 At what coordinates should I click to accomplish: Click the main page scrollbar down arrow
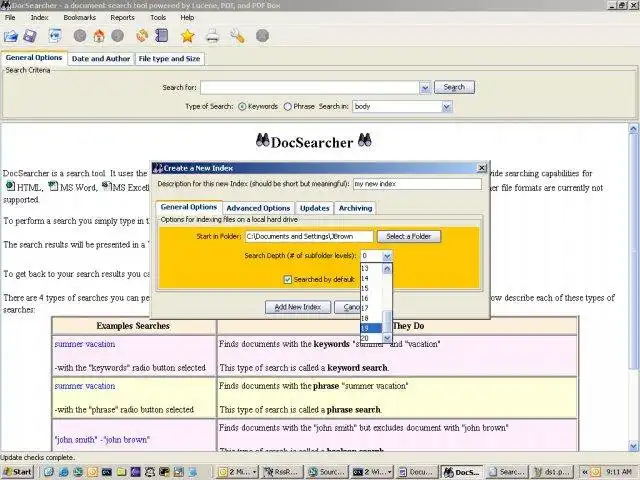(633, 446)
